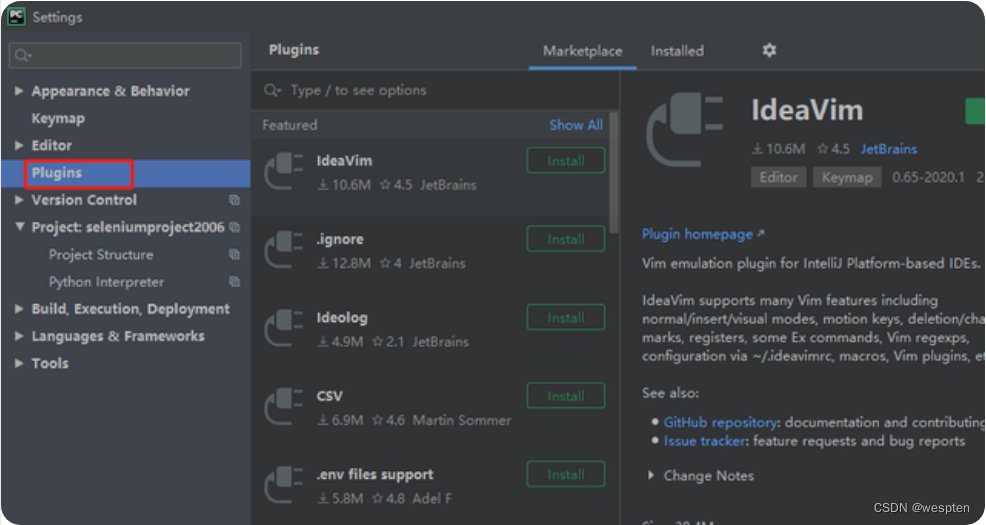Select .env files support plugin name
The height and width of the screenshot is (525, 986).
375,474
